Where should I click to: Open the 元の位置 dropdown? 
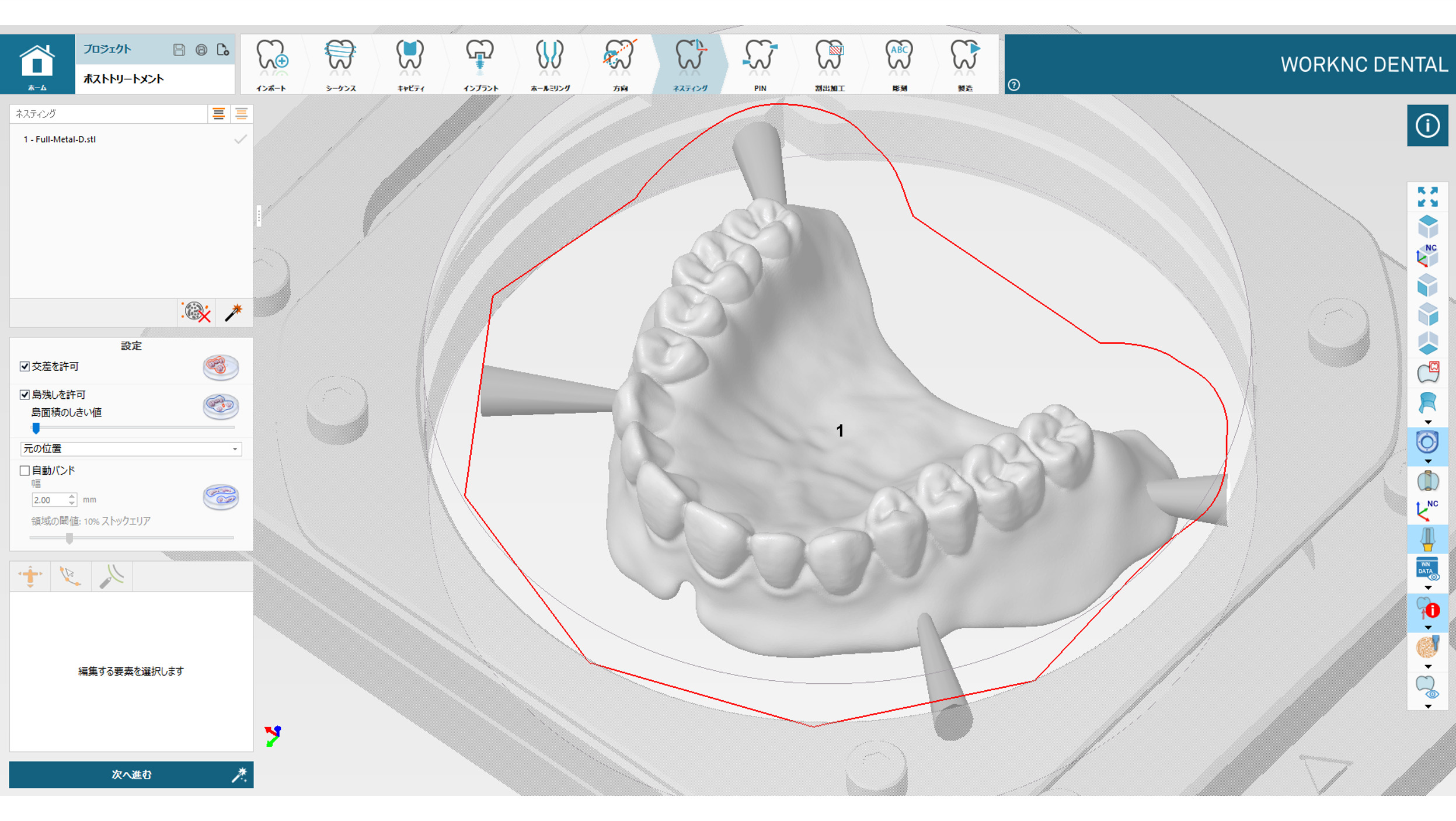pos(131,449)
